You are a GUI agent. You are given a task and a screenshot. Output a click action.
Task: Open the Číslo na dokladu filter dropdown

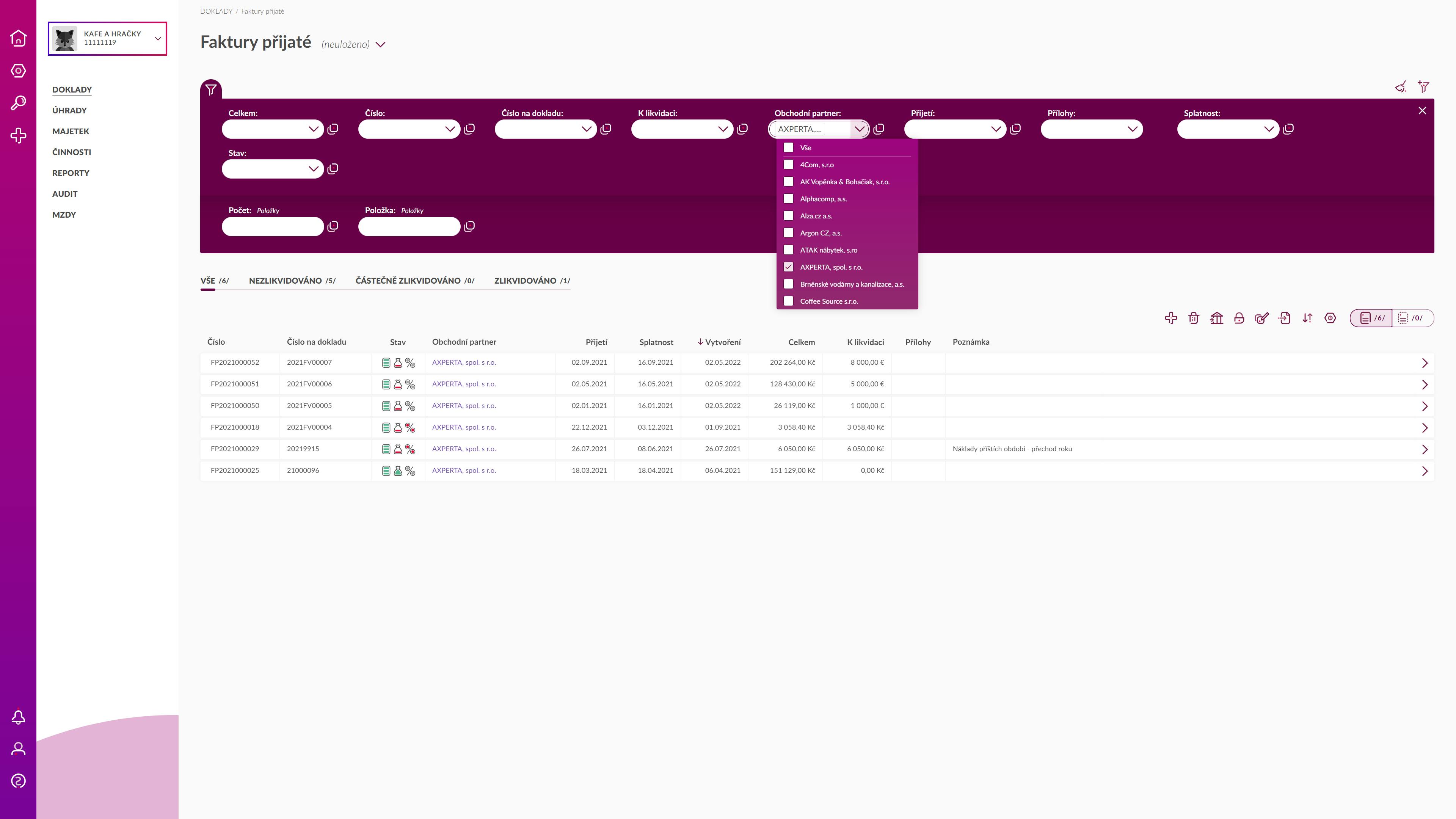pyautogui.click(x=586, y=129)
